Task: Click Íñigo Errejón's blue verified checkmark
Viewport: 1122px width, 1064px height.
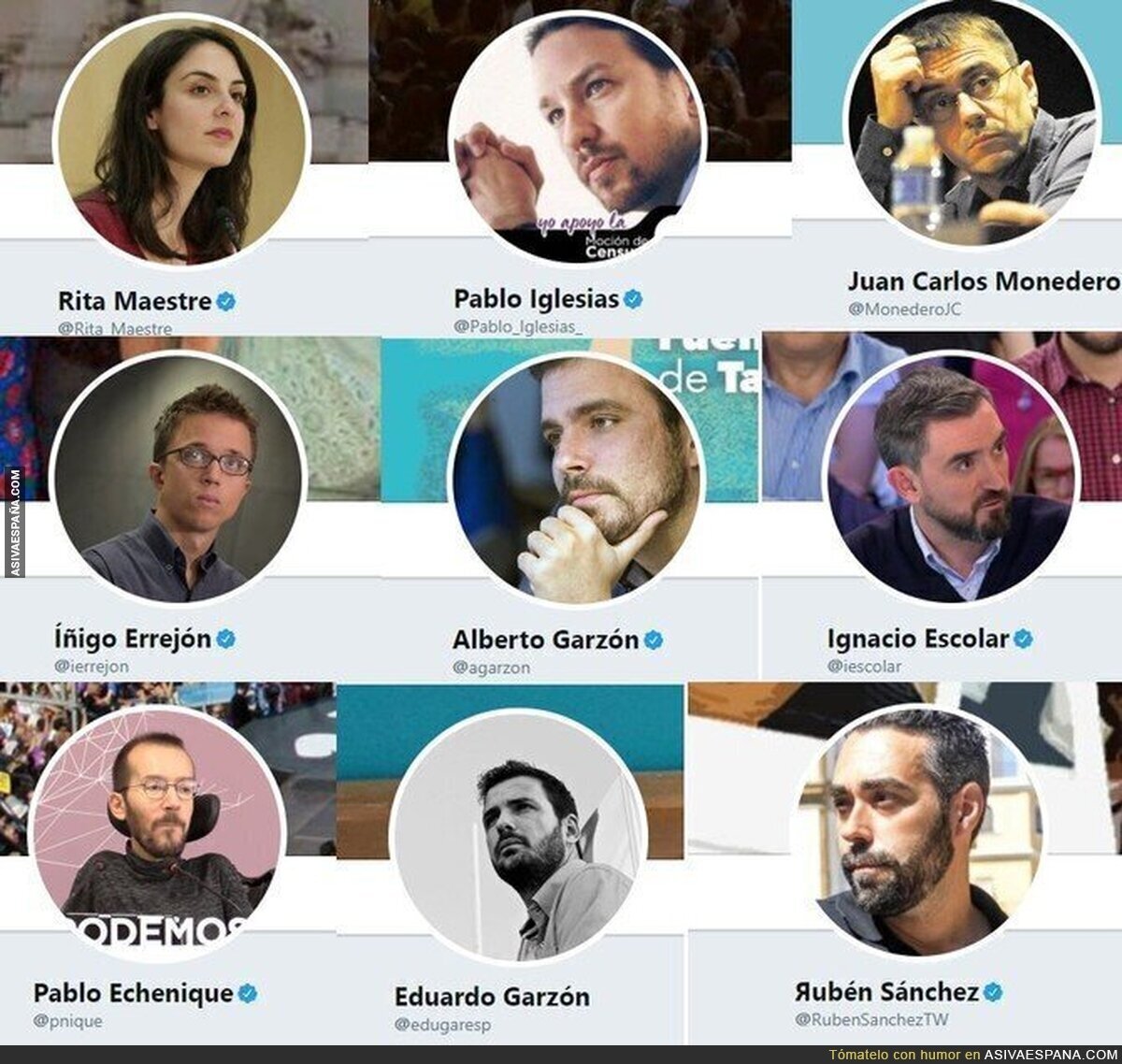Action: pyautogui.click(x=225, y=640)
